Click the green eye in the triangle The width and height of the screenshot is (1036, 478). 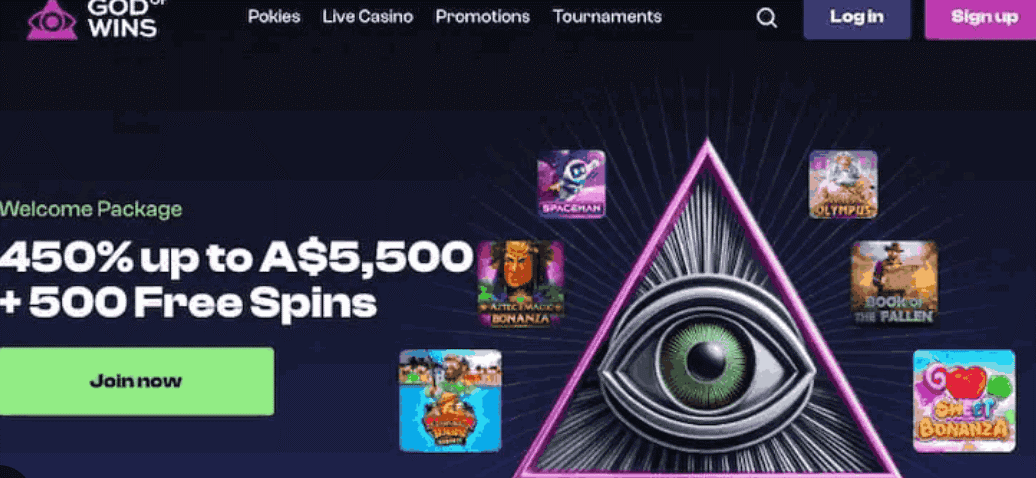tap(707, 360)
